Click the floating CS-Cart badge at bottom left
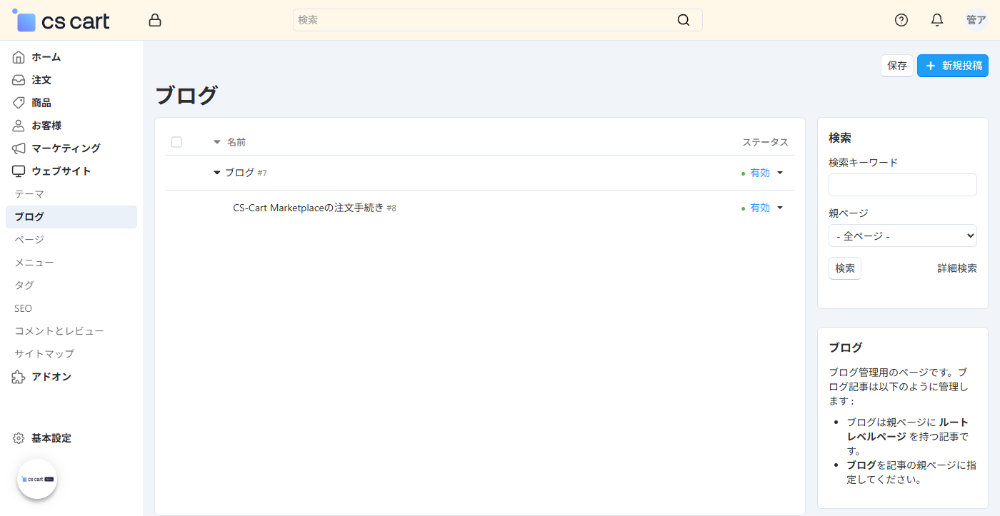1000x516 pixels. pos(37,479)
